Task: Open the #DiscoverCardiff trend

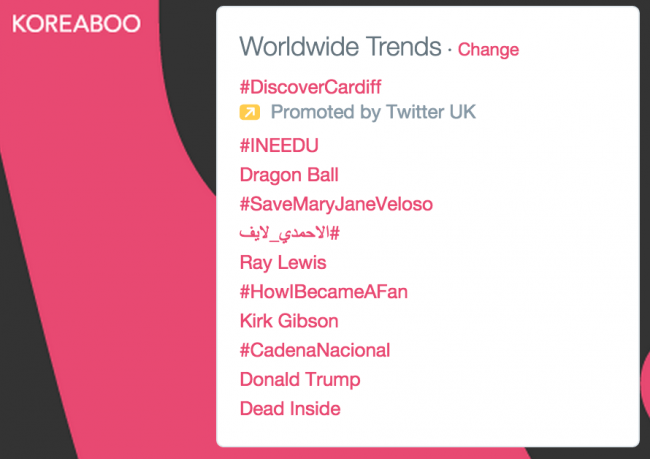Action: pos(310,87)
